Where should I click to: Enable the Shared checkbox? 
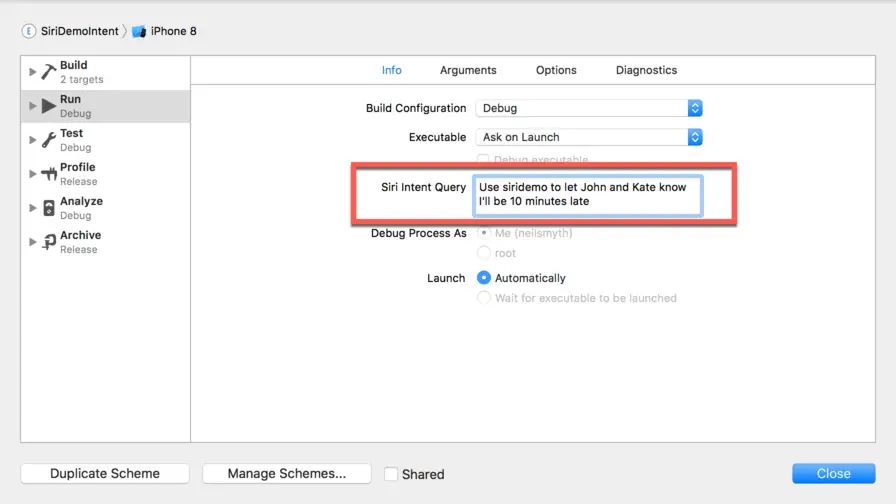[x=391, y=474]
